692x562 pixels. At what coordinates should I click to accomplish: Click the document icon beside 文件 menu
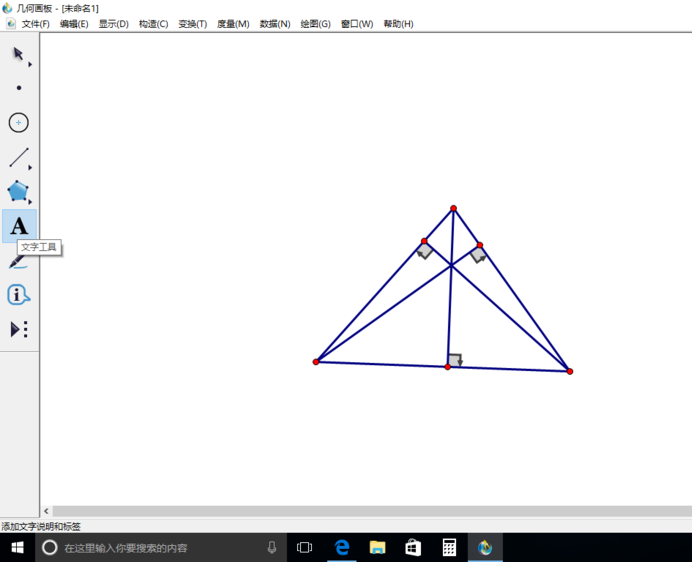pyautogui.click(x=11, y=24)
